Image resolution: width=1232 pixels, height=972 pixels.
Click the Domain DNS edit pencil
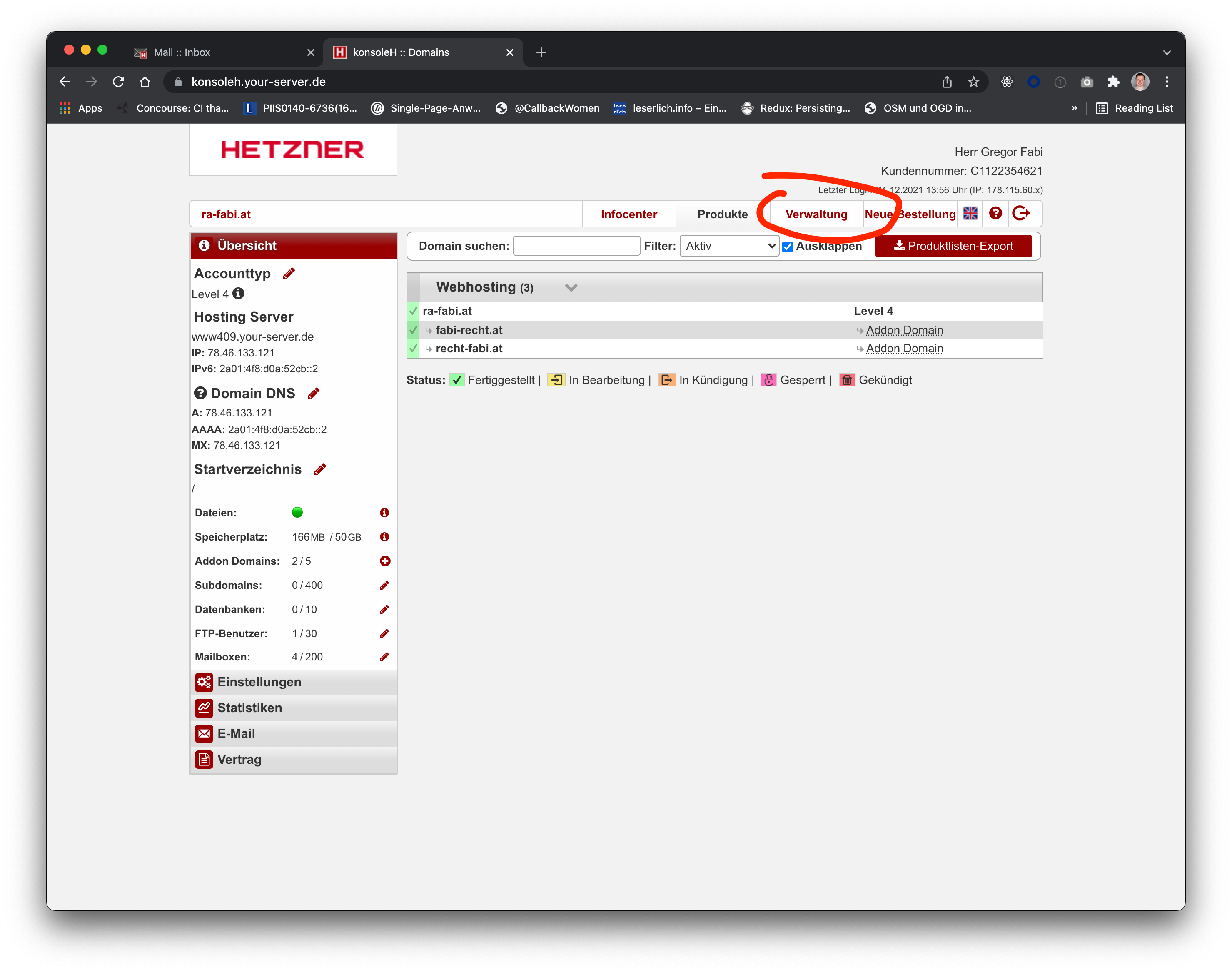314,393
